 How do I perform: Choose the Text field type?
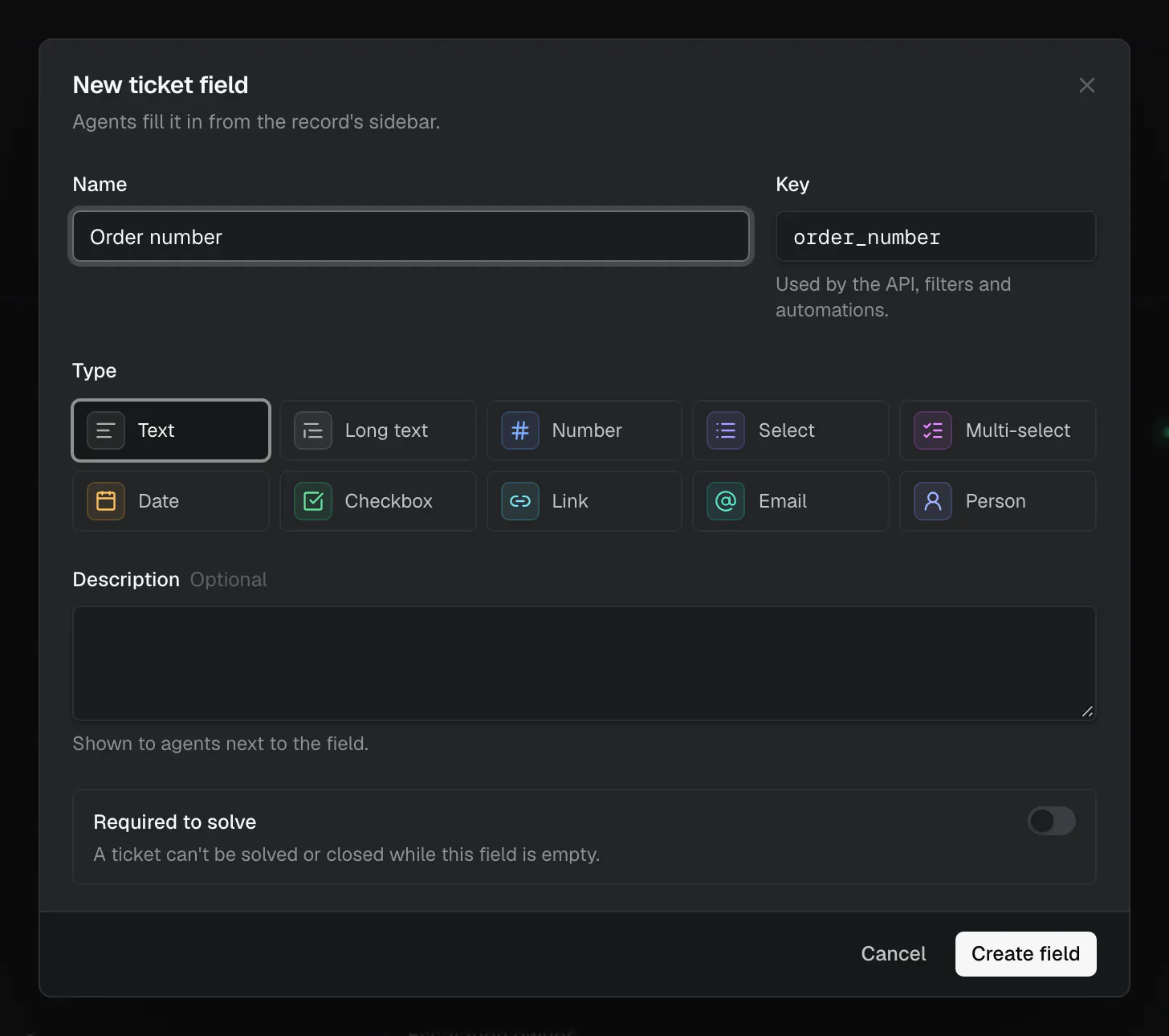(171, 430)
